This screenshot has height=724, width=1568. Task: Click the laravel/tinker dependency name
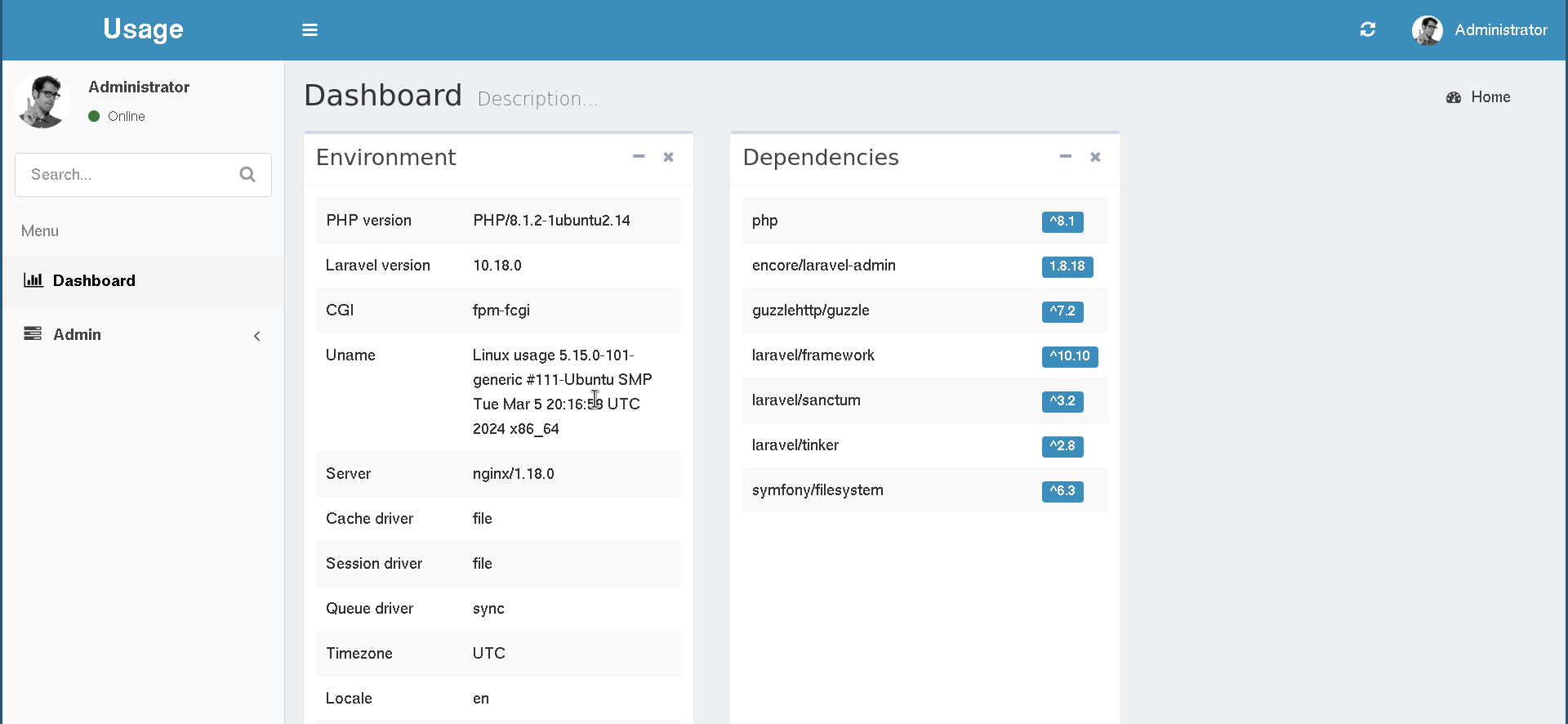coord(795,445)
